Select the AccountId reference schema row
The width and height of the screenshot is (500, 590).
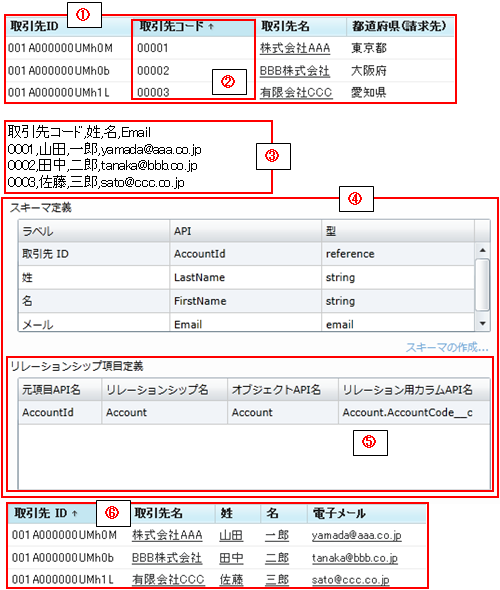[x=246, y=254]
